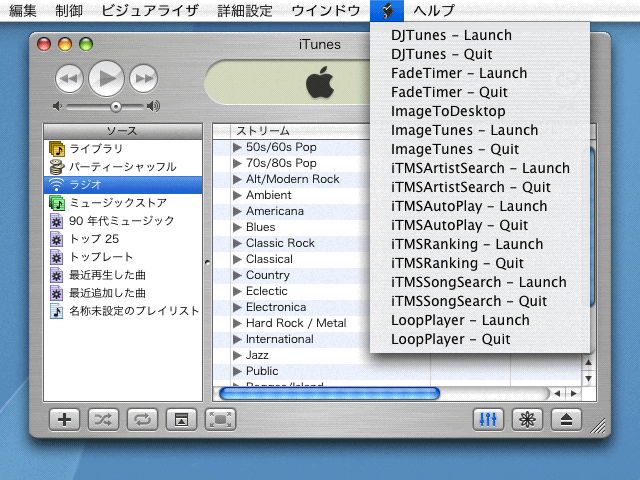Expand the Country stream category

(x=237, y=275)
